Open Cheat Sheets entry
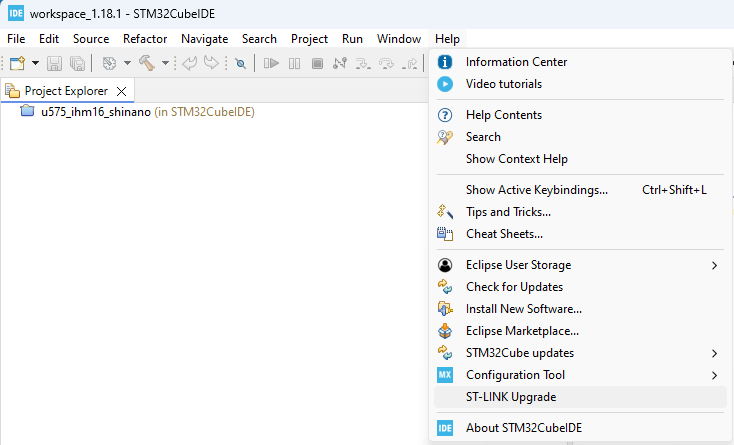This screenshot has height=445, width=734. coord(580,233)
